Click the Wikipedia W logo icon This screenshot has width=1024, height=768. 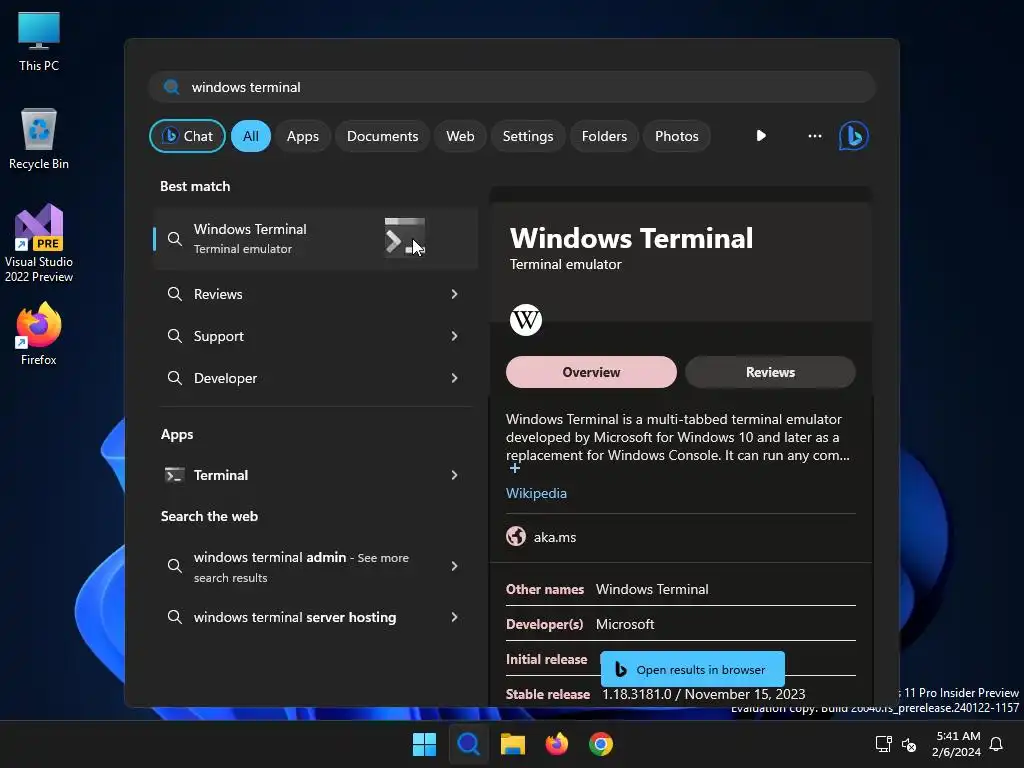click(526, 320)
